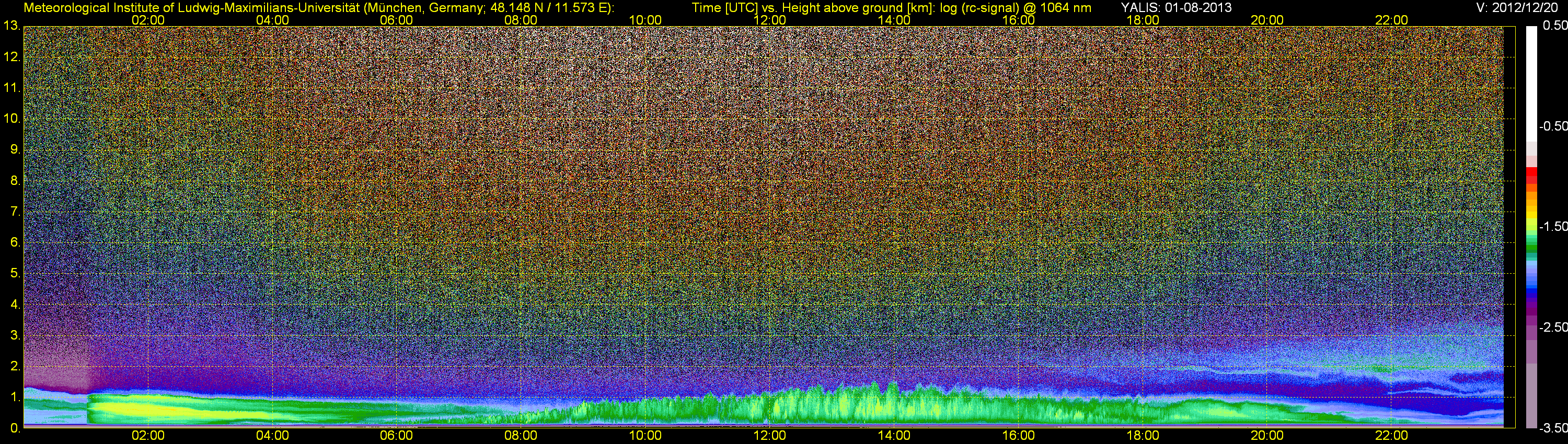Click the 8 km height axis label
Screen dimensions: 1568x444
(x=15, y=181)
